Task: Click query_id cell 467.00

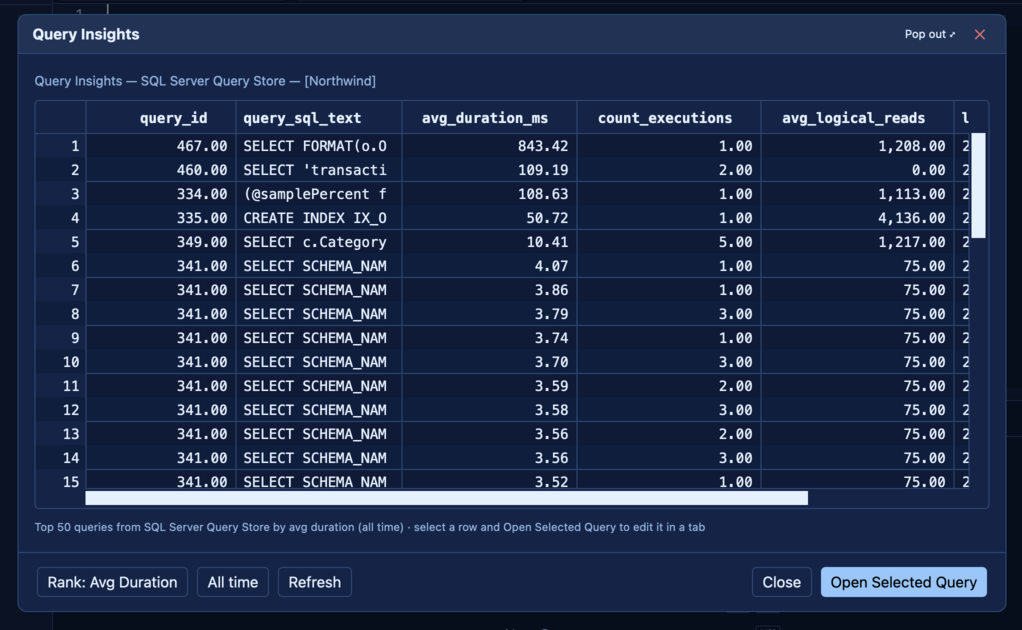Action: 161,146
